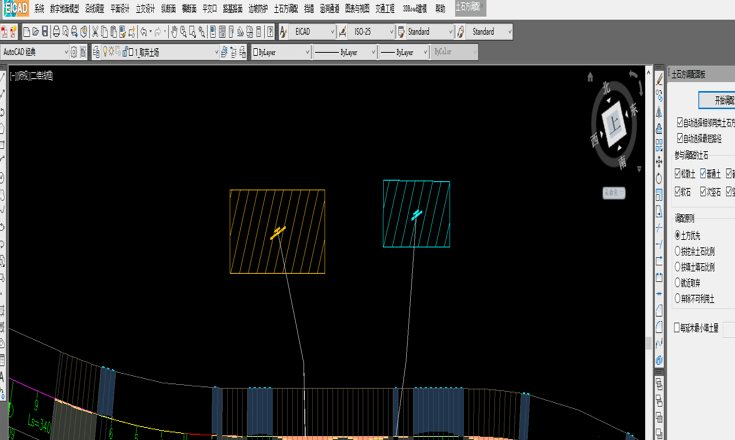This screenshot has width=735, height=440.
Task: Click the Cut scissors icon
Action: (x=95, y=32)
